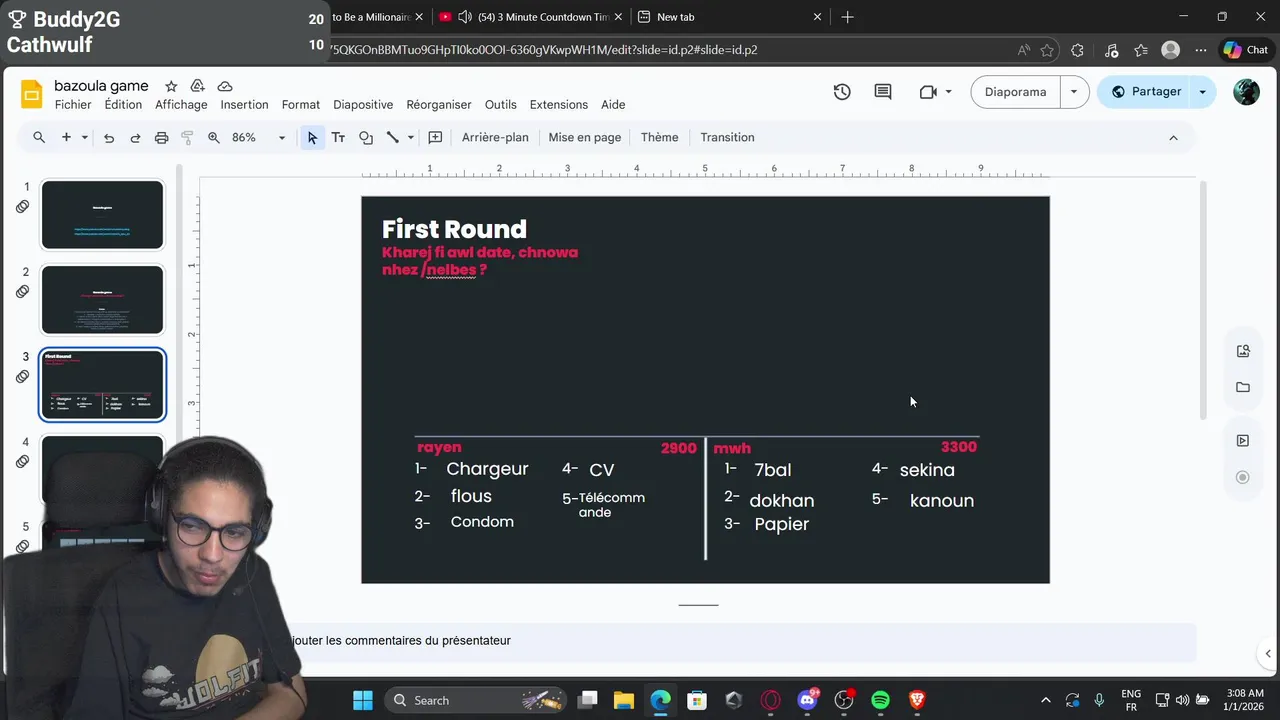The image size is (1280, 720).
Task: Star the bazoula game document
Action: (171, 86)
